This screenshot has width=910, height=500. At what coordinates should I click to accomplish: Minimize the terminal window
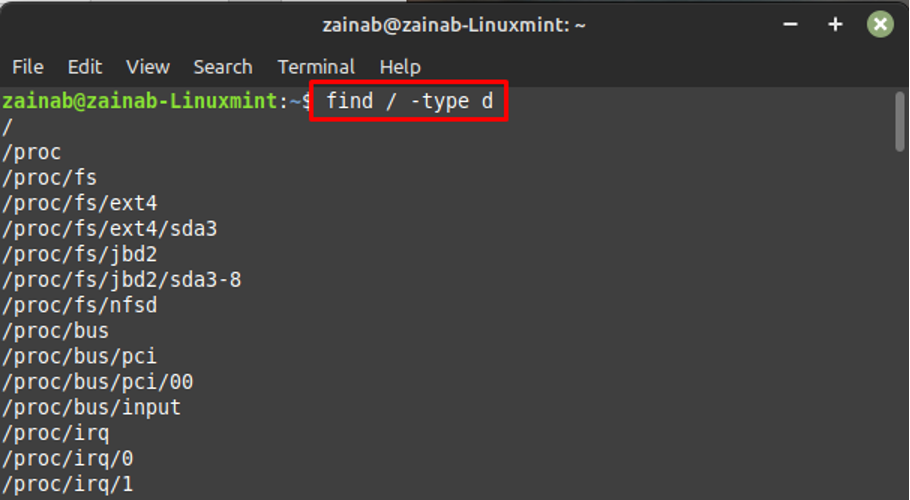pos(790,24)
